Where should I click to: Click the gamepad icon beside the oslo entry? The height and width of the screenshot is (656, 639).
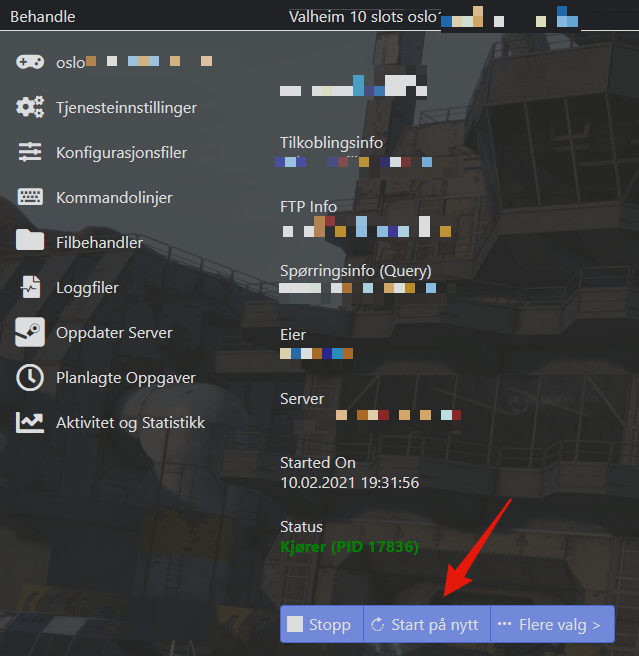pyautogui.click(x=30, y=62)
